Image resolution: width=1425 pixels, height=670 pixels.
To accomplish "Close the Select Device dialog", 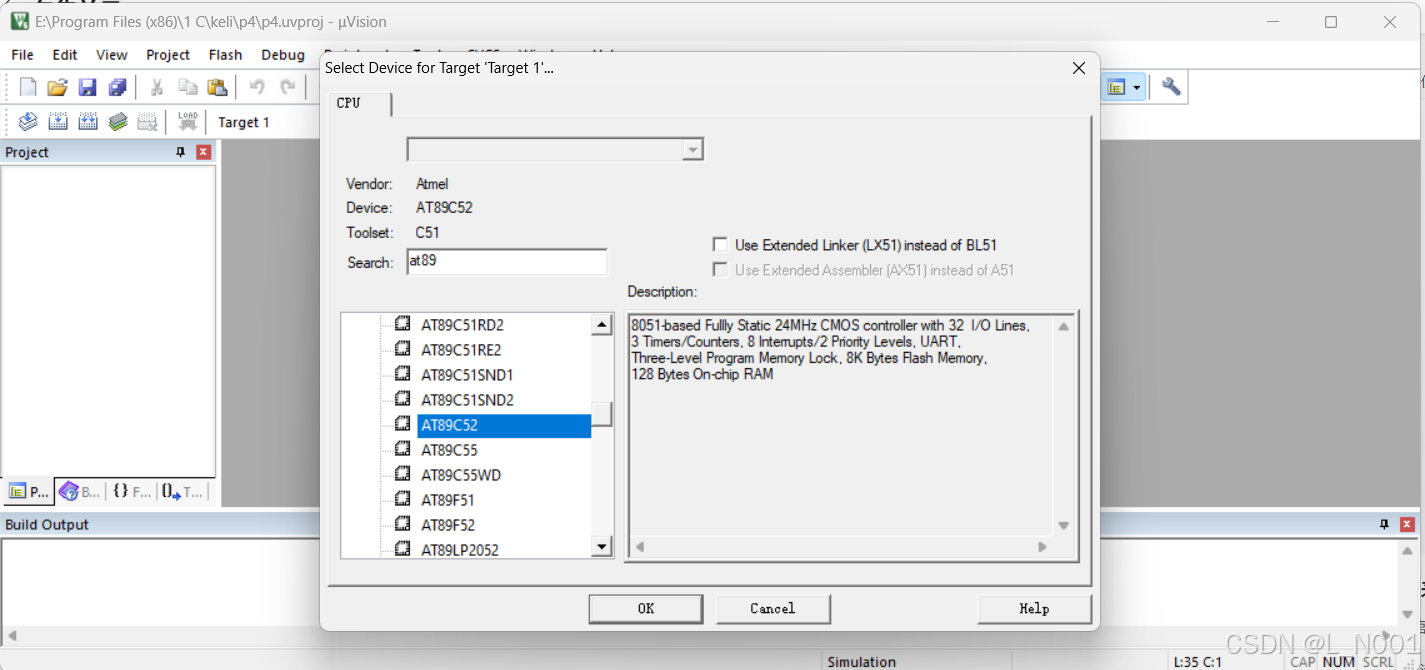I will [x=1078, y=68].
